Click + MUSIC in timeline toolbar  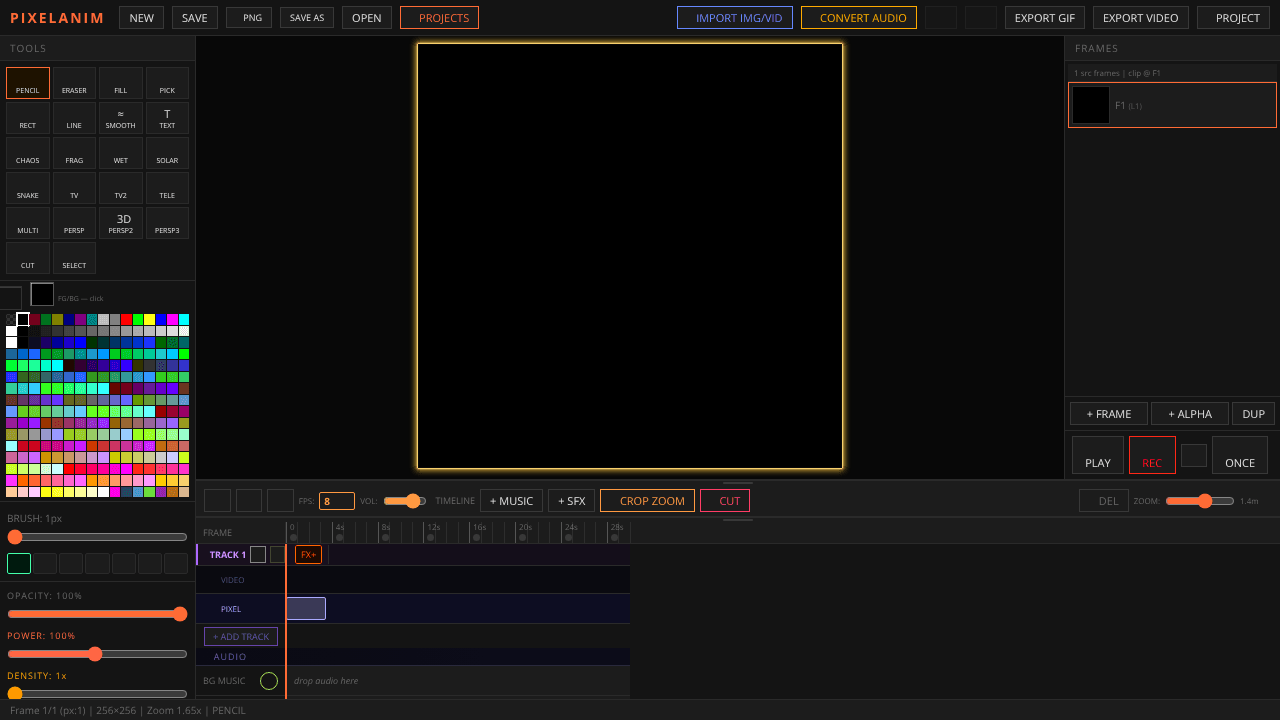click(x=511, y=500)
